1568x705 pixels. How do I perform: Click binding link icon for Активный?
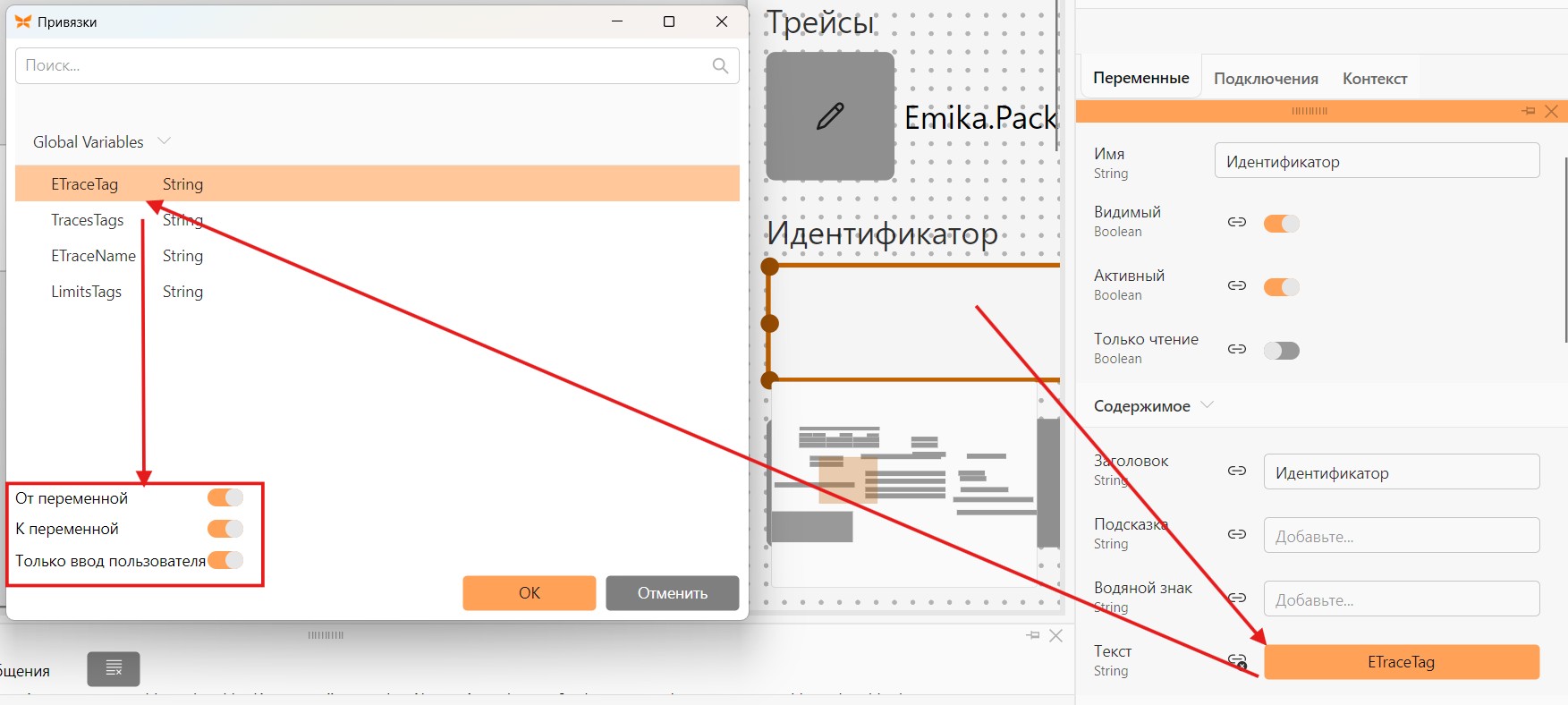pyautogui.click(x=1237, y=285)
